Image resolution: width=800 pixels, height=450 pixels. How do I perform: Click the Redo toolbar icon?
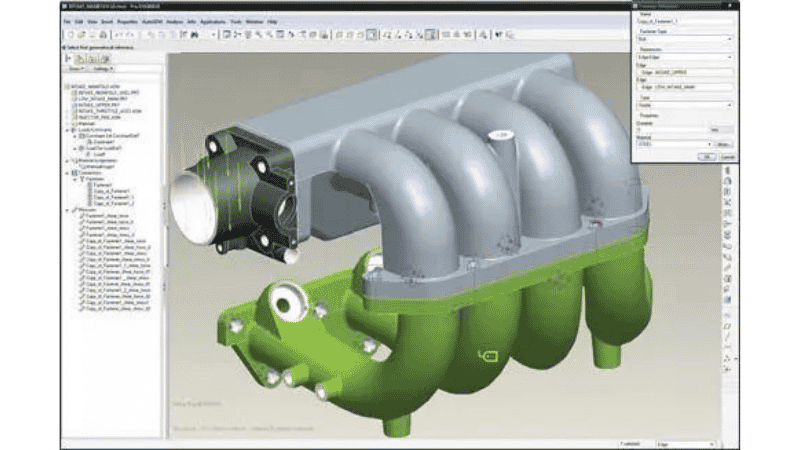130,35
